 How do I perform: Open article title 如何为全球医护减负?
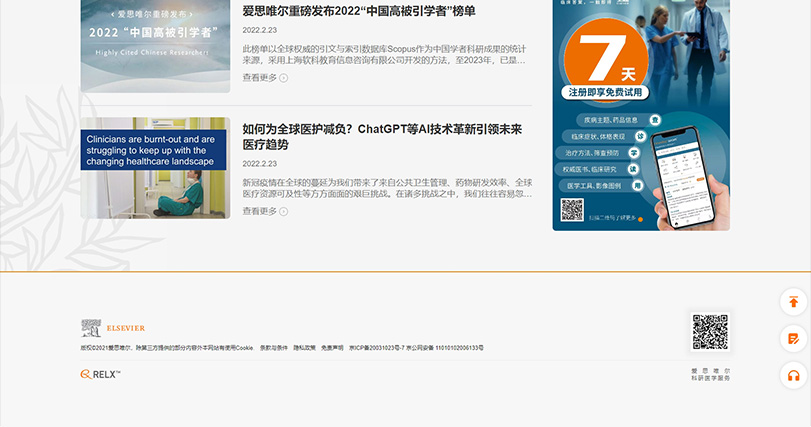pos(382,136)
